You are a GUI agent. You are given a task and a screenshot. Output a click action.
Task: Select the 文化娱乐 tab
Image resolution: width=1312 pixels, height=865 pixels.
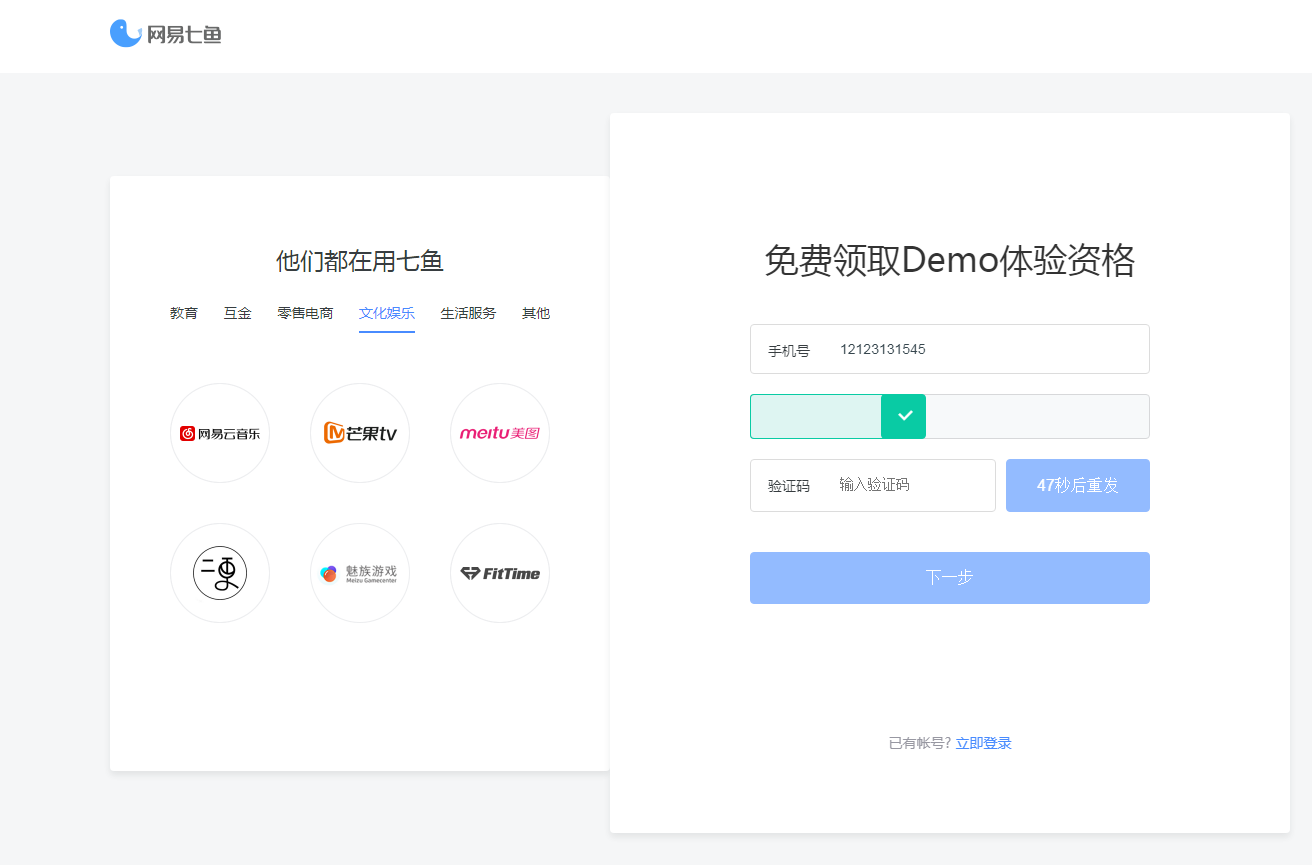[387, 313]
